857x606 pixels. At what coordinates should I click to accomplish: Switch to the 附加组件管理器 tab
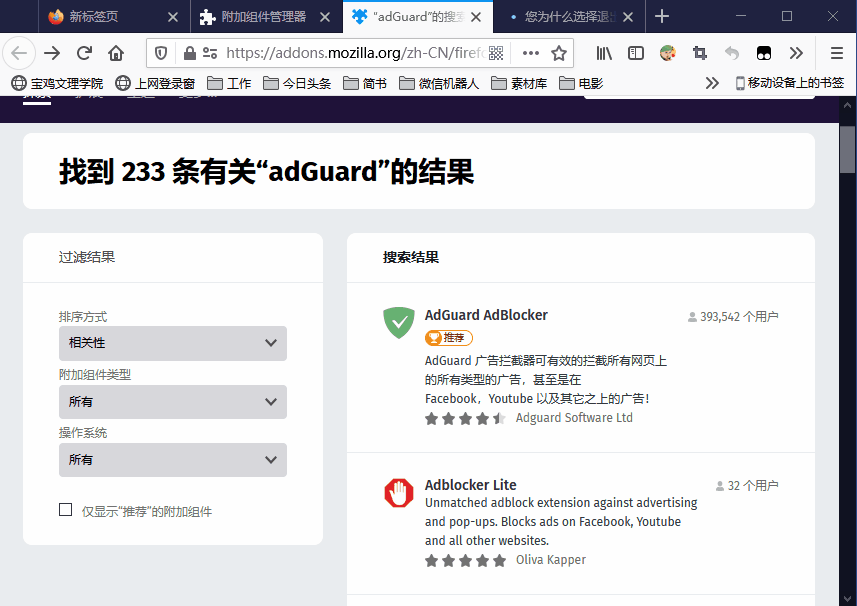click(267, 17)
